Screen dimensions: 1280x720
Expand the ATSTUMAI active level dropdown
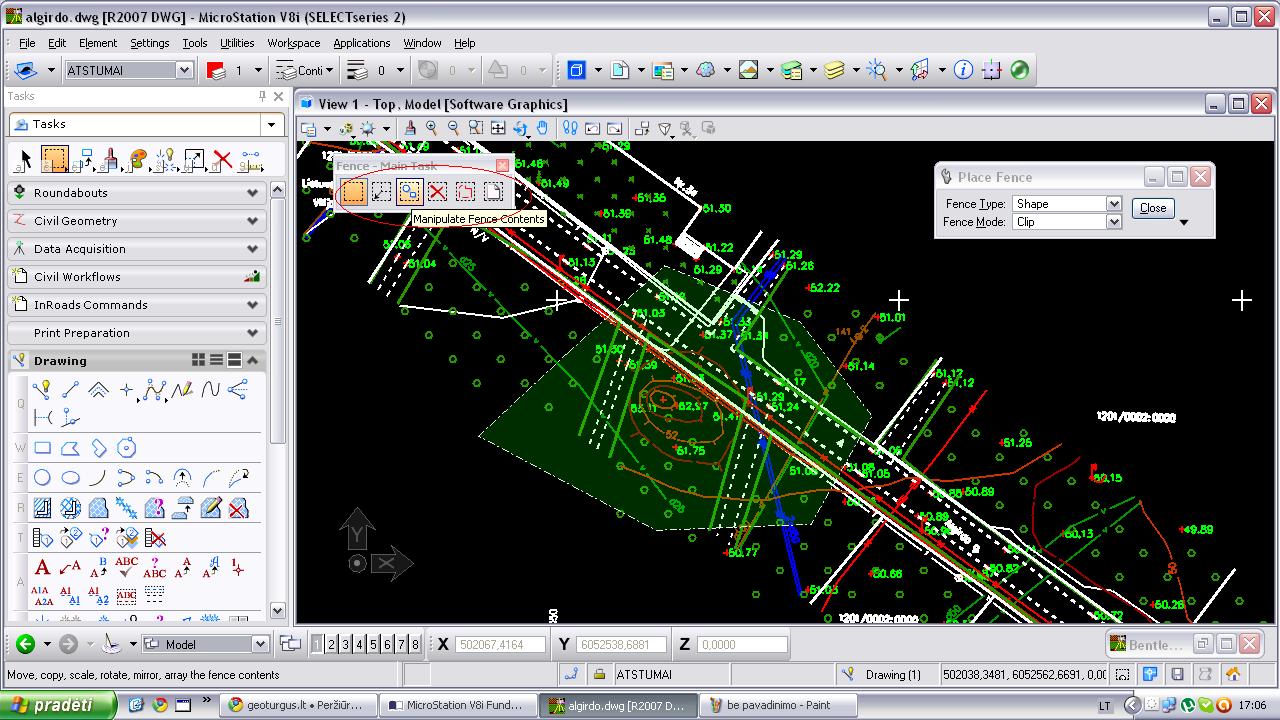pyautogui.click(x=129, y=70)
